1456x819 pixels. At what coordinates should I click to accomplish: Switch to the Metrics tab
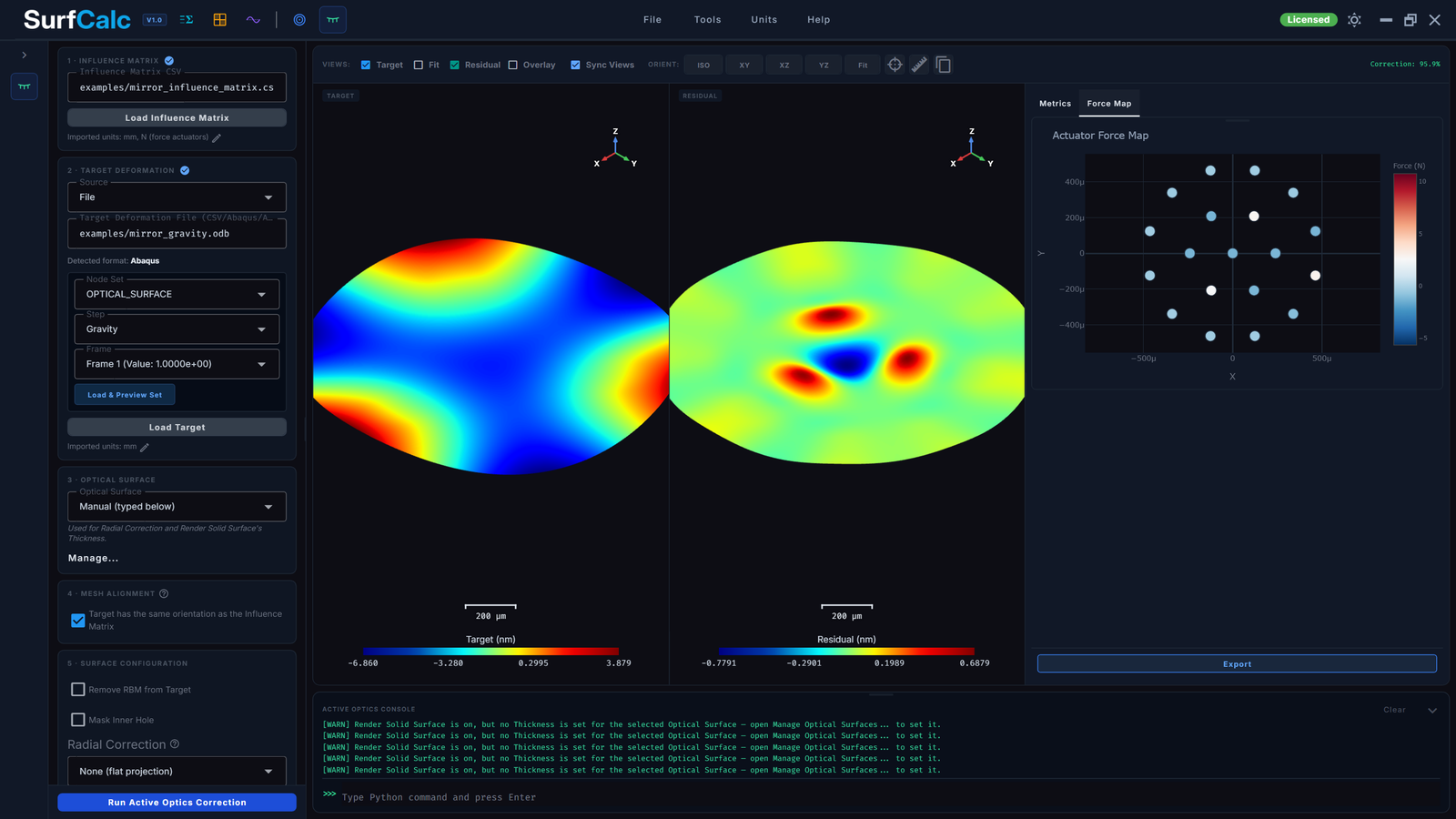point(1056,104)
